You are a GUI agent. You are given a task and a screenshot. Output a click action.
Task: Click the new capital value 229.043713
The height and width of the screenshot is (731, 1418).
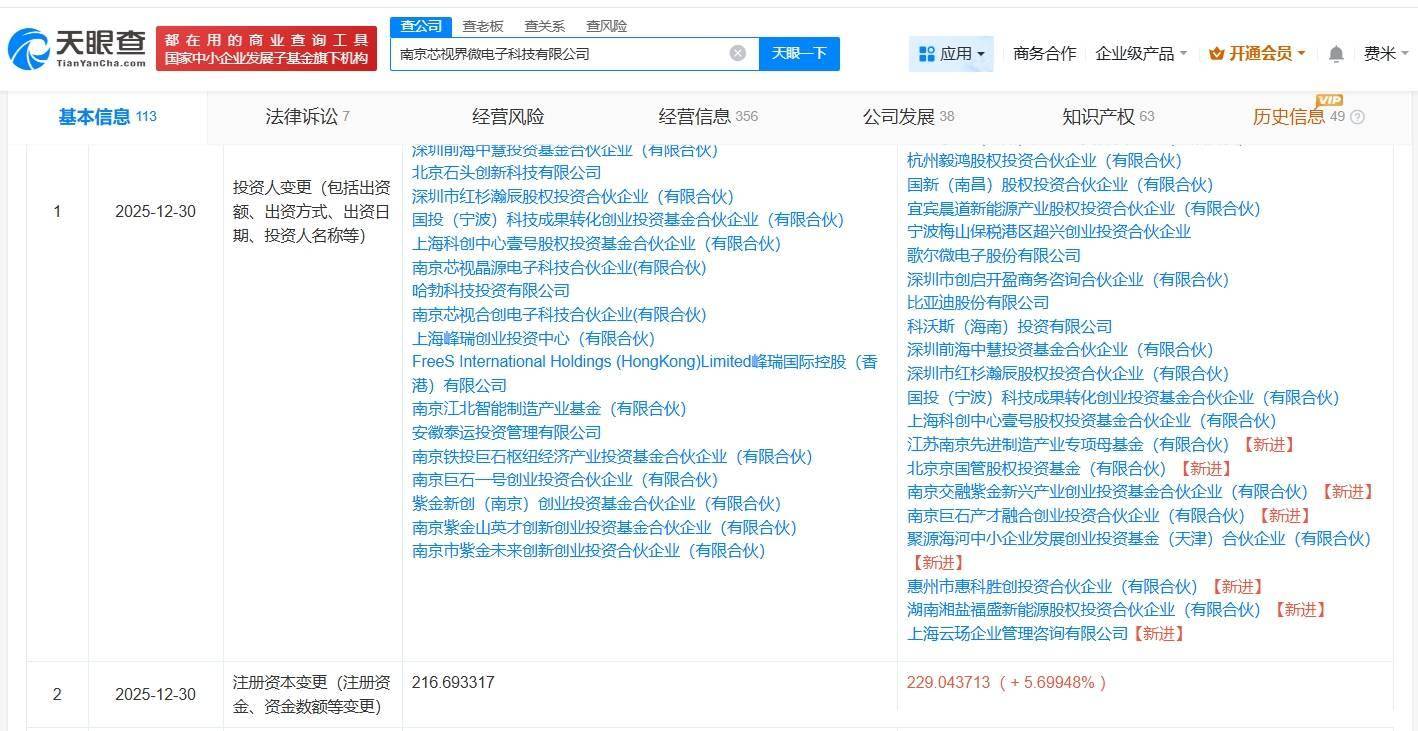click(x=948, y=682)
